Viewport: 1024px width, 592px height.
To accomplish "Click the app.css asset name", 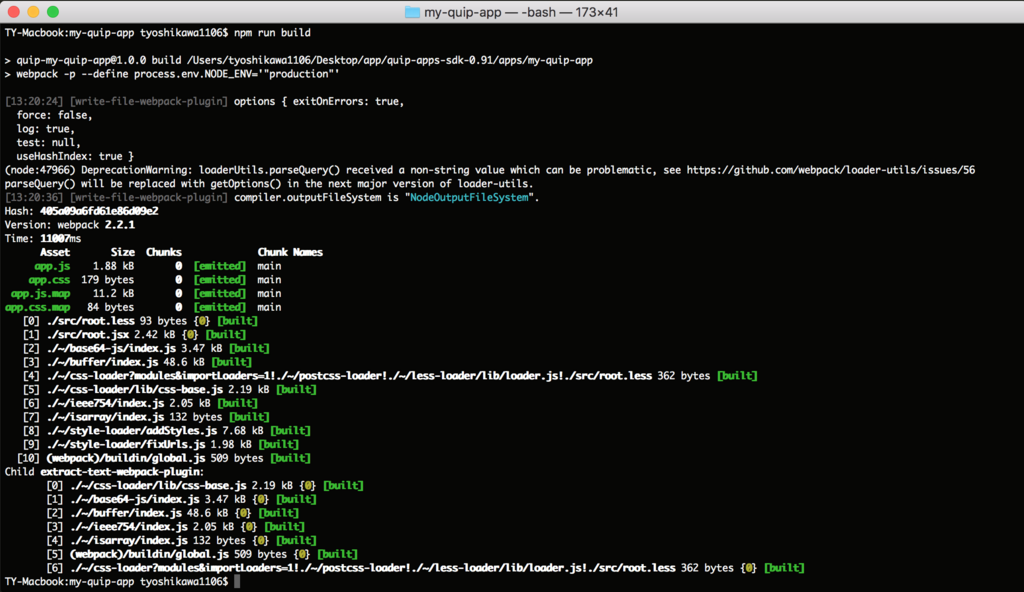I will 49,280.
